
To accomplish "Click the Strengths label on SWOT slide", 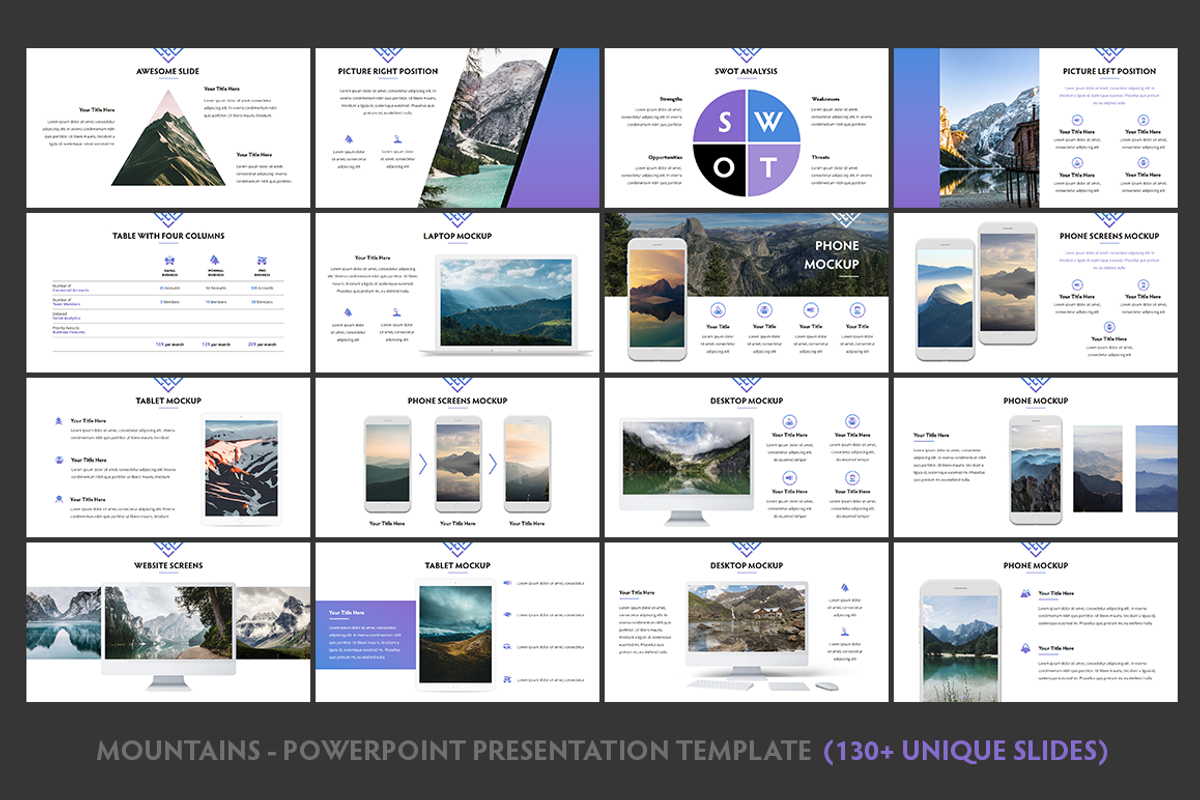I will point(670,99).
